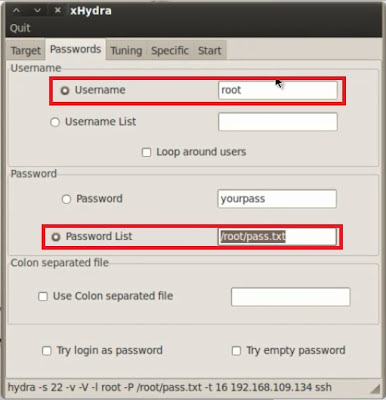Viewport: 386px width, 400px height.
Task: Click the resize grip at status bar corner
Action: [x=375, y=388]
